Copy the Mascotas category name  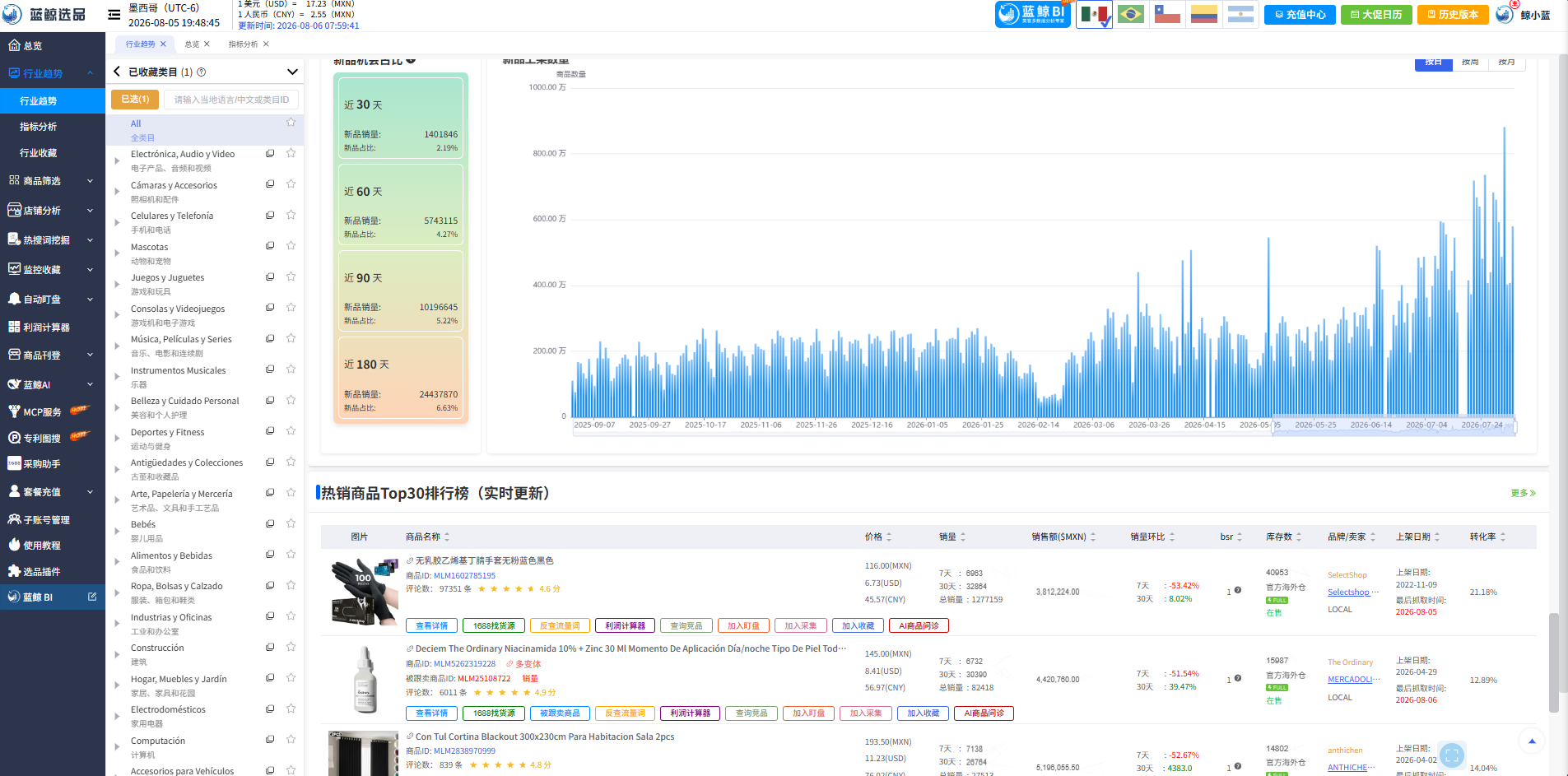[270, 246]
